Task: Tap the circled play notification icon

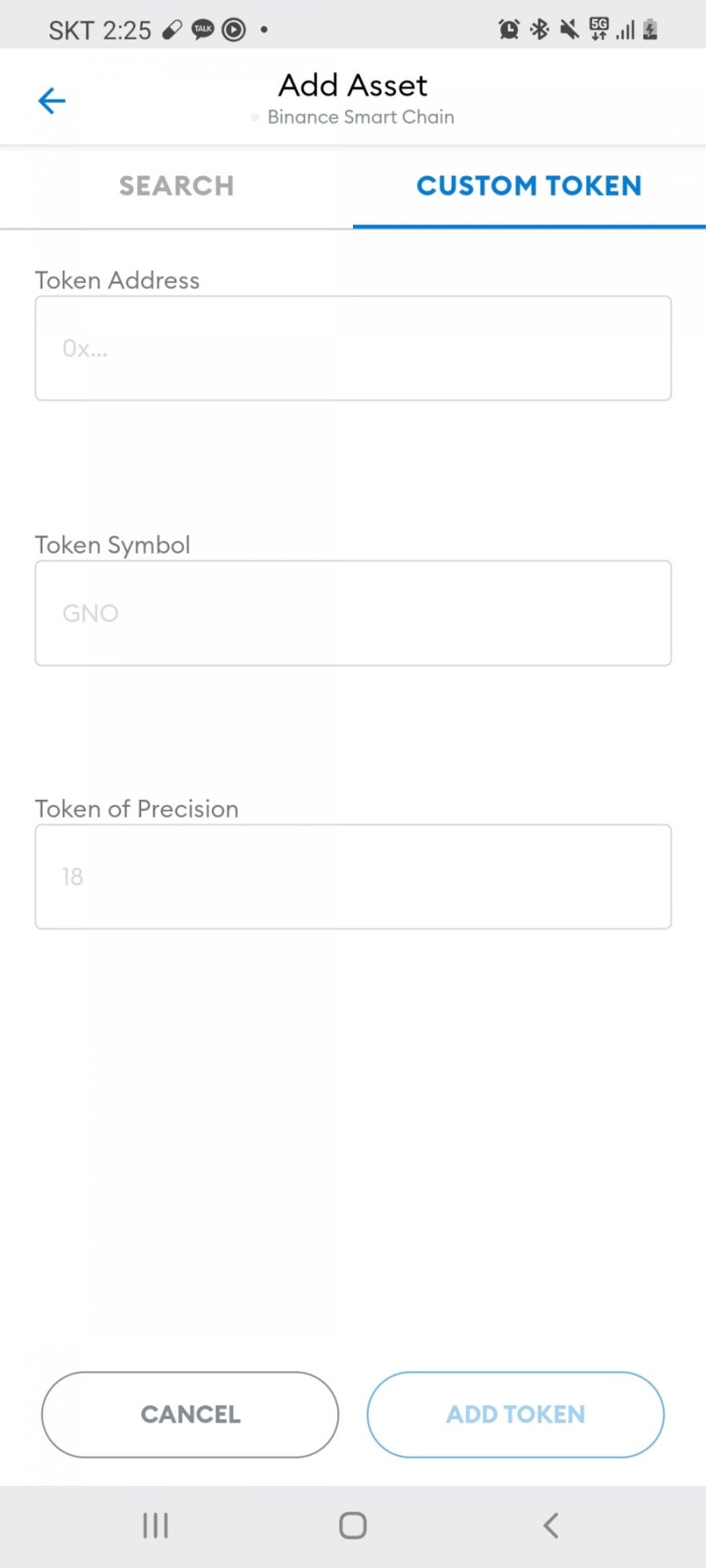Action: click(x=234, y=30)
